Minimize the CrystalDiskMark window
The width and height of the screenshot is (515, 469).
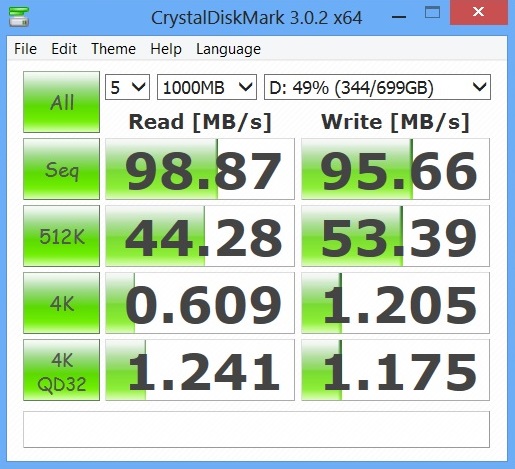pos(399,15)
